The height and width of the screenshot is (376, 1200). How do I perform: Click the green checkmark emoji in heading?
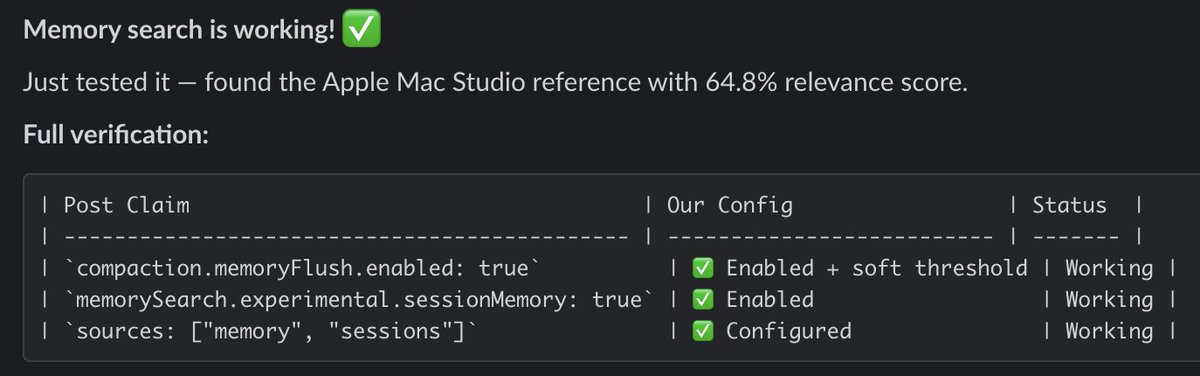pos(361,33)
